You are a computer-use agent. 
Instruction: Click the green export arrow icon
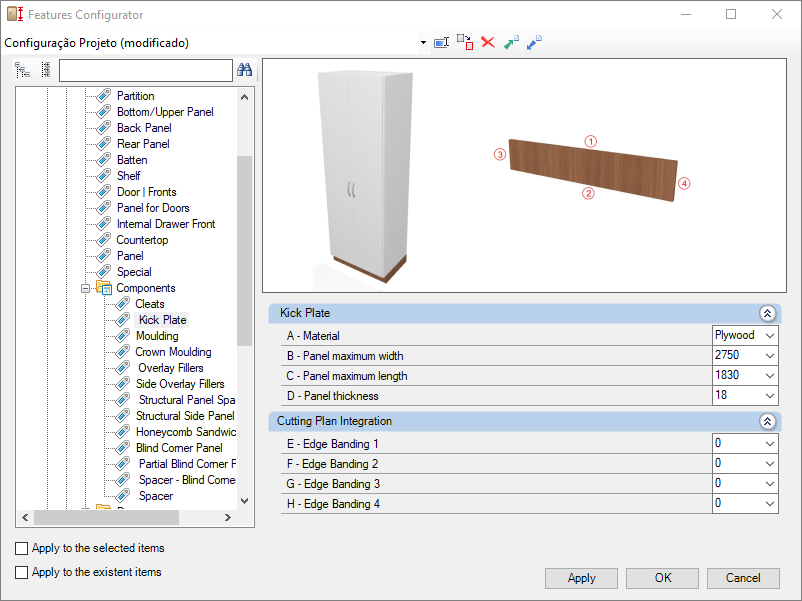[511, 42]
